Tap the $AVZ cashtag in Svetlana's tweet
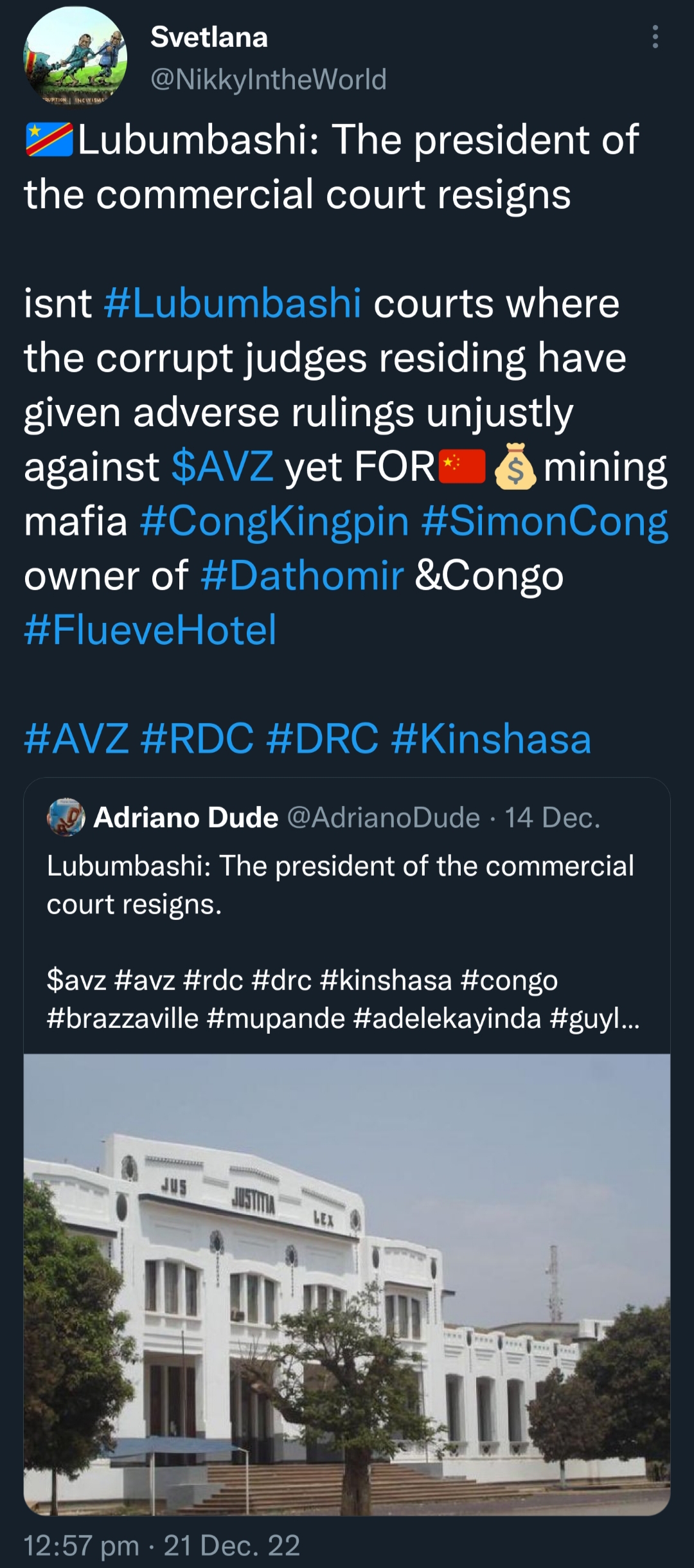This screenshot has width=694, height=1568. tap(222, 467)
